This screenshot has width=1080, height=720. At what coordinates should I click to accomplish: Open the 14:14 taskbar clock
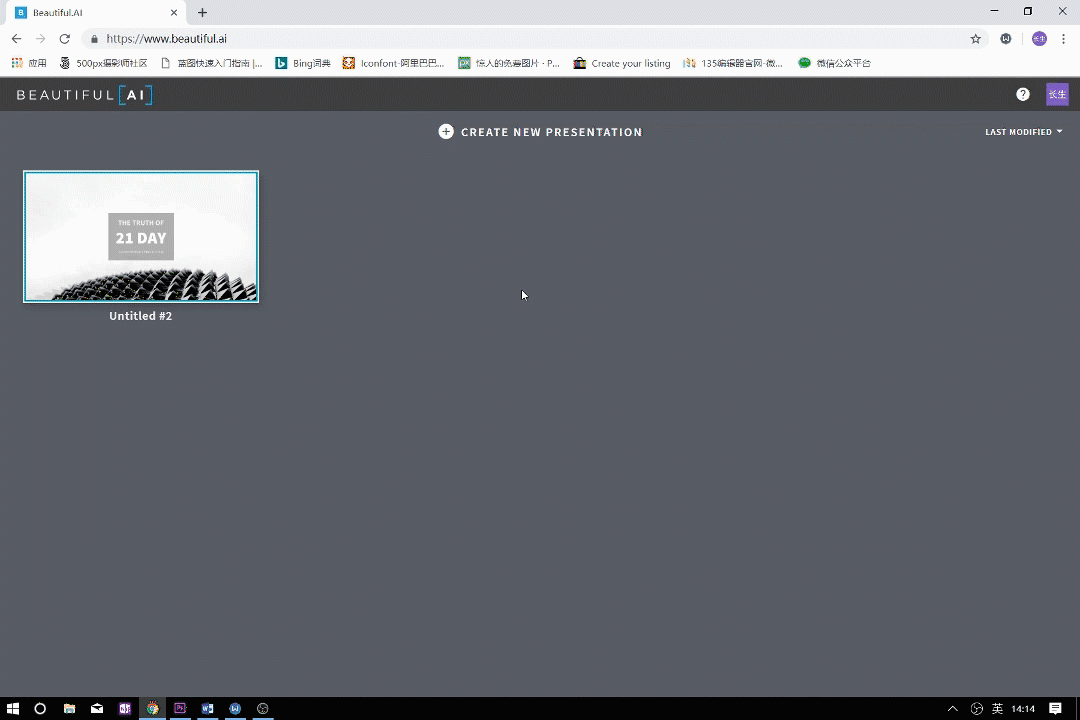1023,708
